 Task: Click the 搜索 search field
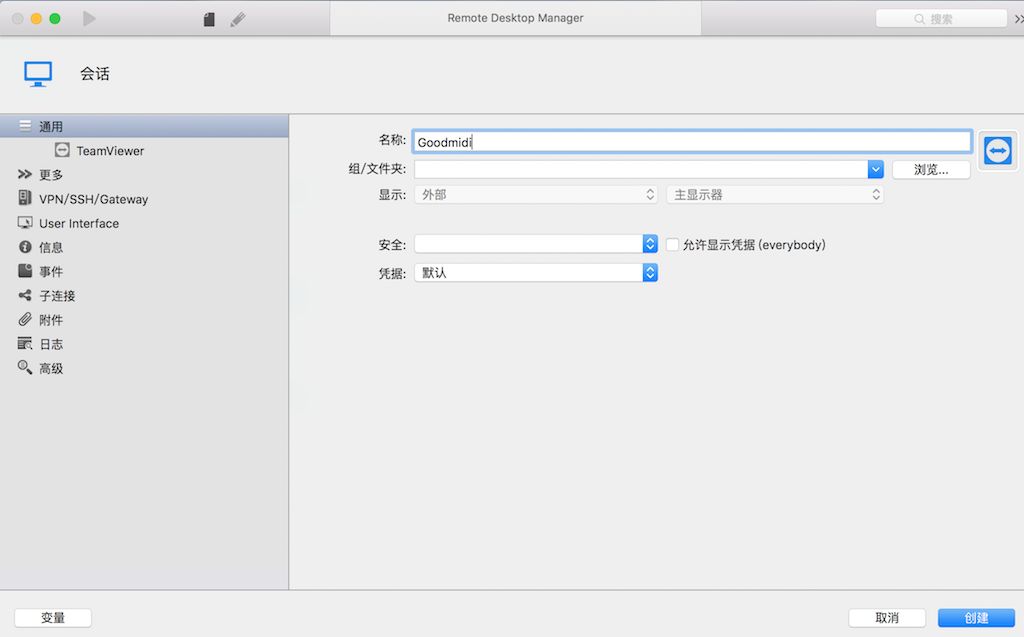pos(941,19)
